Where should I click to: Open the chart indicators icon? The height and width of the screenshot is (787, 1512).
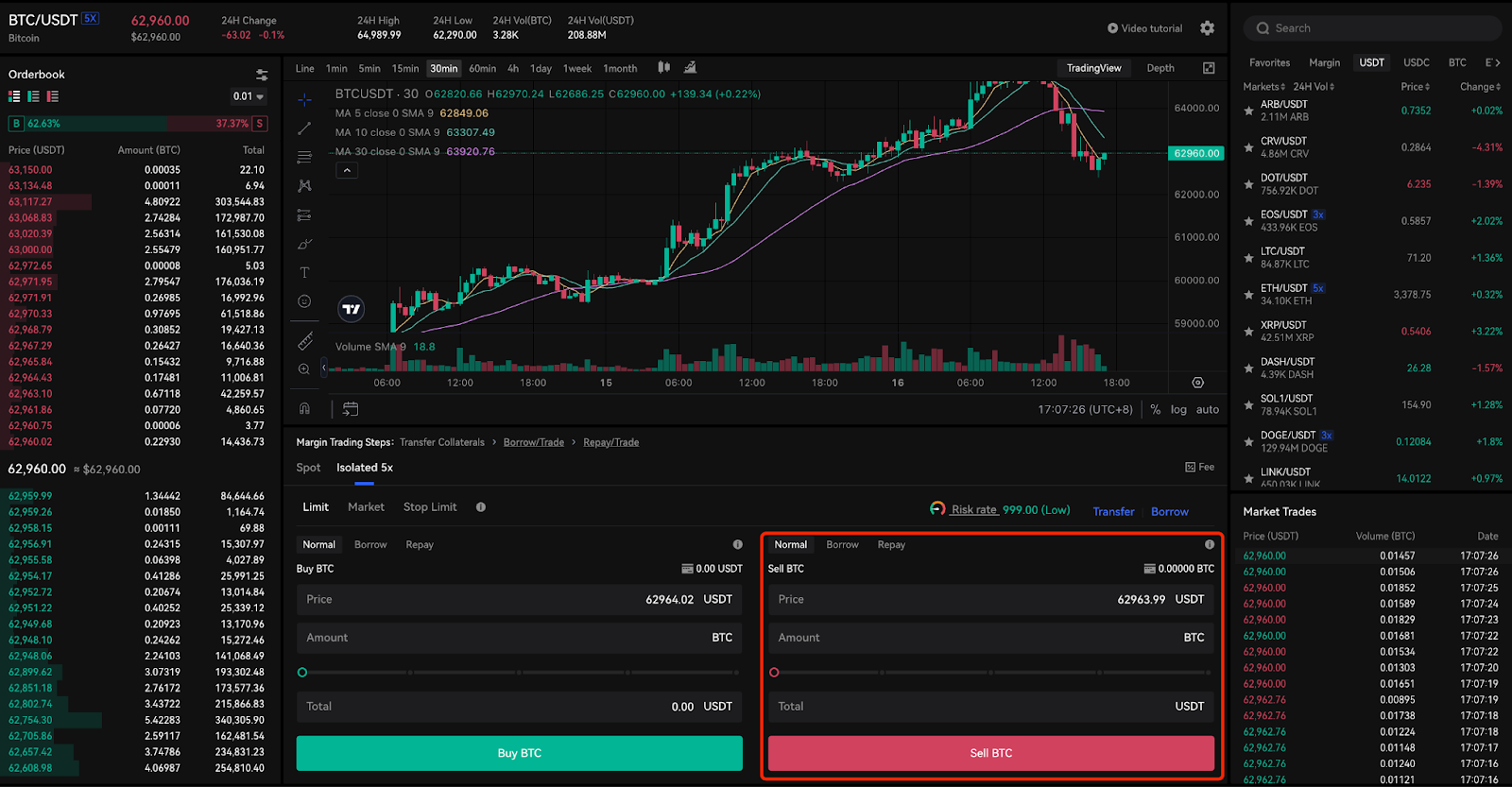click(x=690, y=67)
